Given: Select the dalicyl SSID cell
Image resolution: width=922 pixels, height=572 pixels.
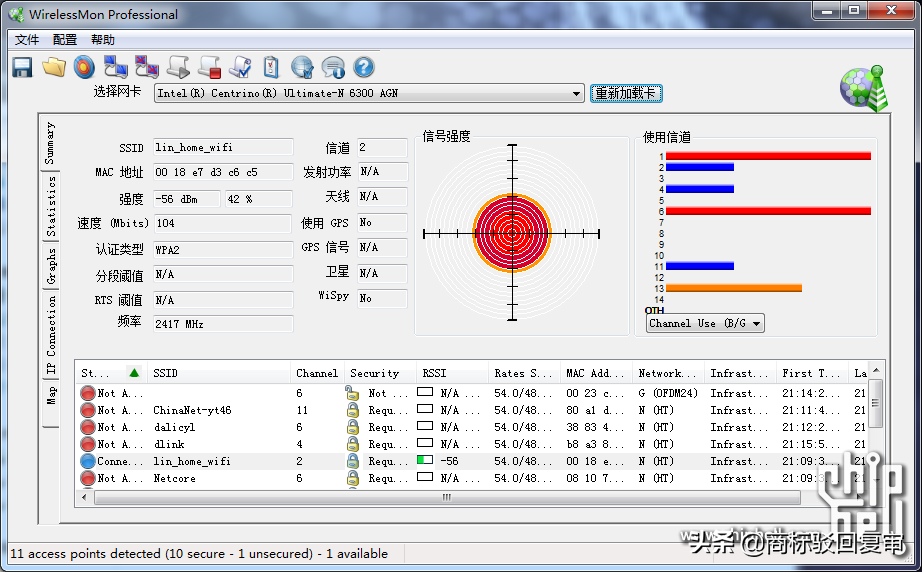Looking at the screenshot, I should (x=174, y=427).
